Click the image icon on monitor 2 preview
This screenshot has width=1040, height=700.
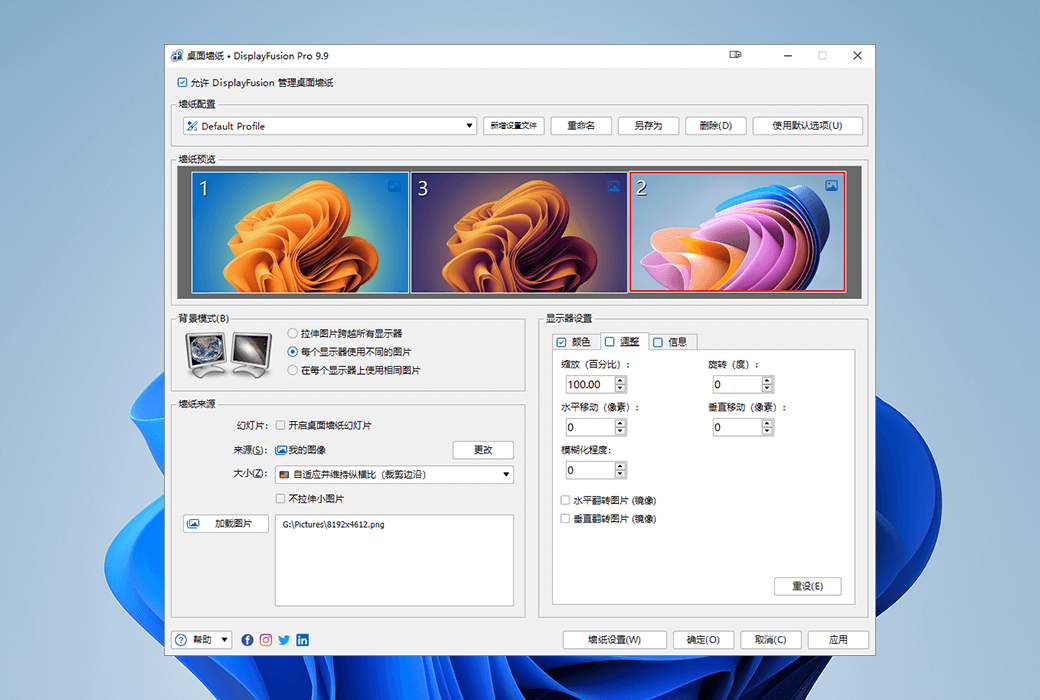tap(831, 186)
